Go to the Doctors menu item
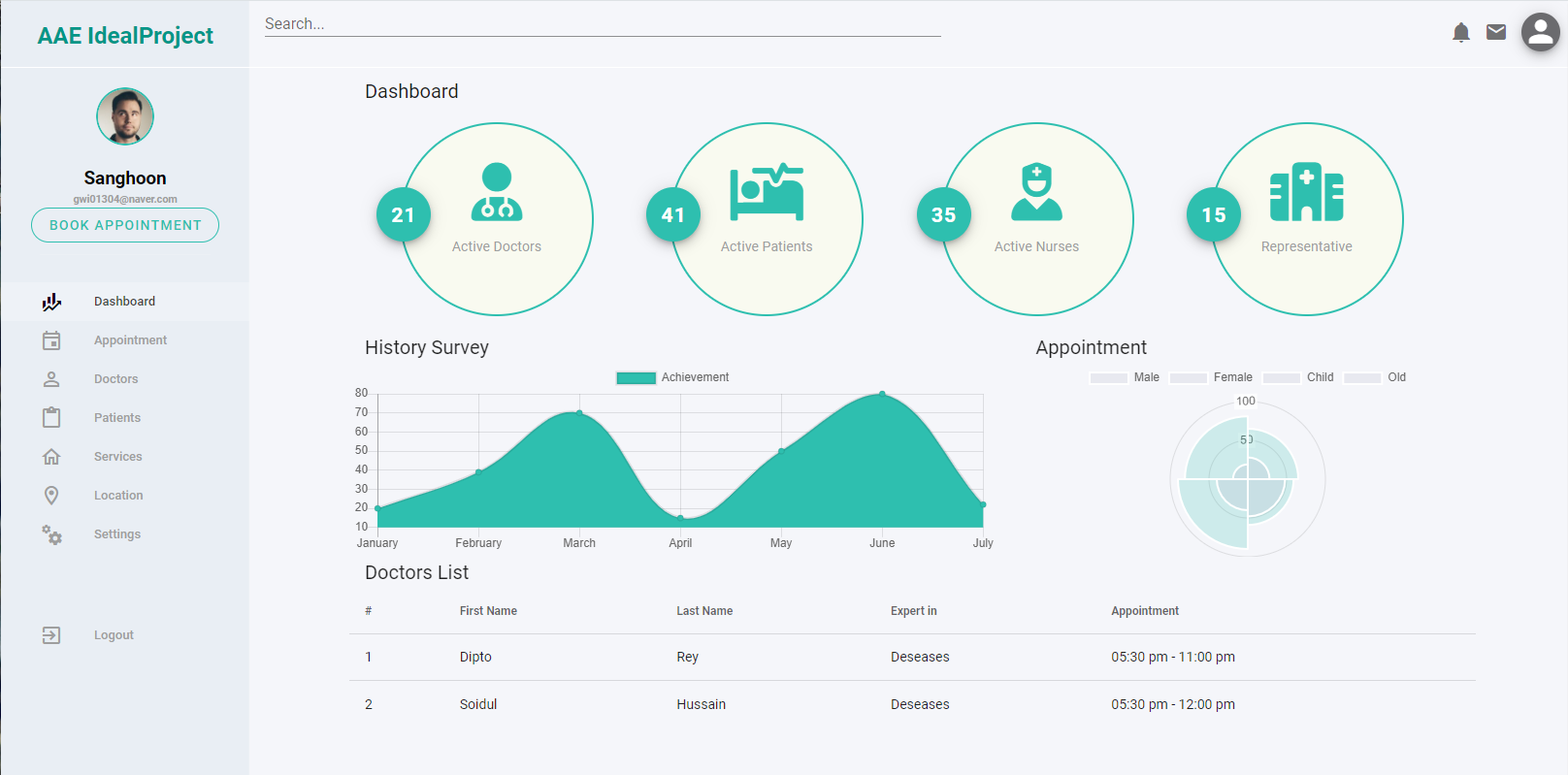This screenshot has height=775, width=1568. point(124,379)
